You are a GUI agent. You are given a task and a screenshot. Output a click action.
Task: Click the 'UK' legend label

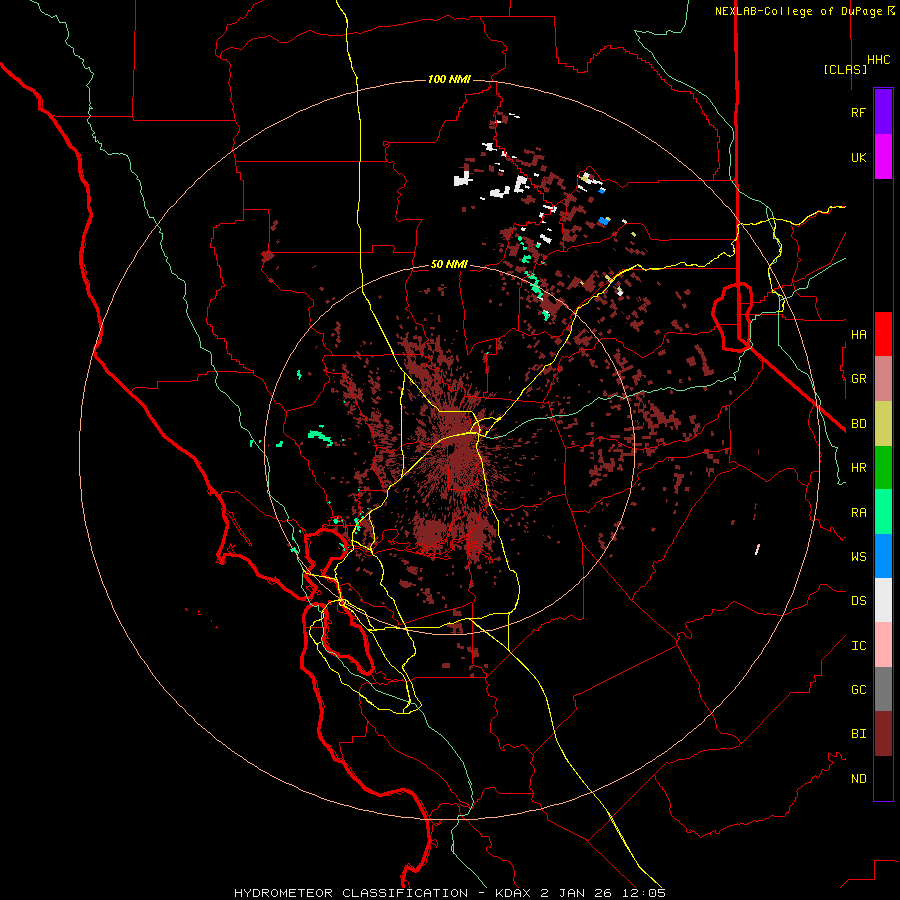(858, 157)
